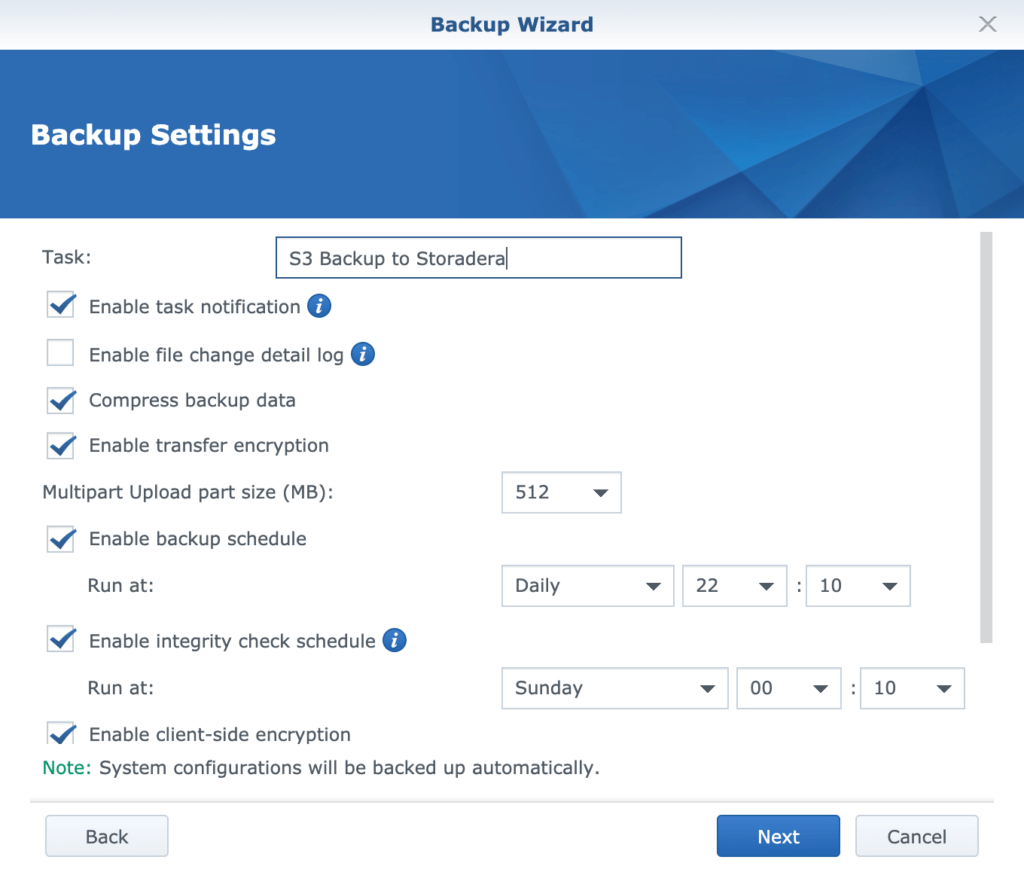
Task: Click info icon beside Enable task notification
Action: click(x=319, y=307)
